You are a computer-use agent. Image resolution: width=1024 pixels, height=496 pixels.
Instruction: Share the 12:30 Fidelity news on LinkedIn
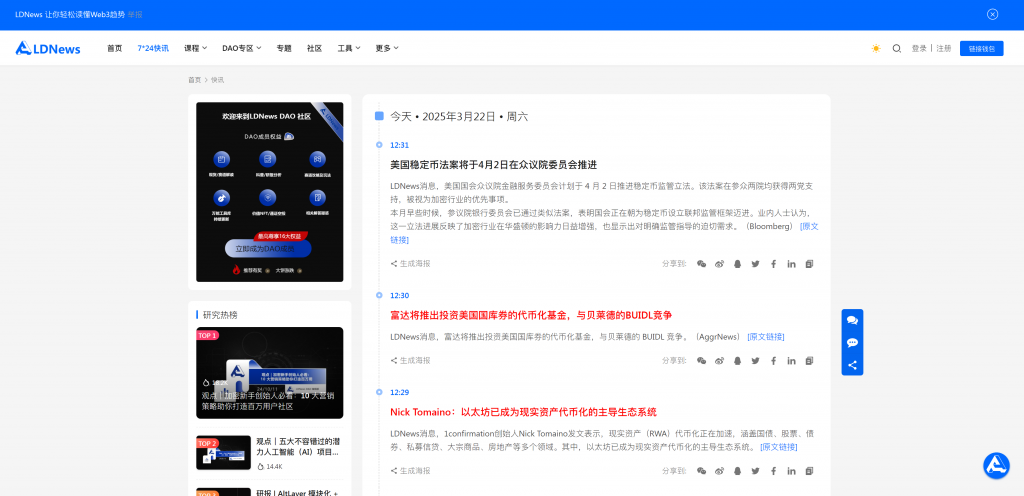(792, 360)
